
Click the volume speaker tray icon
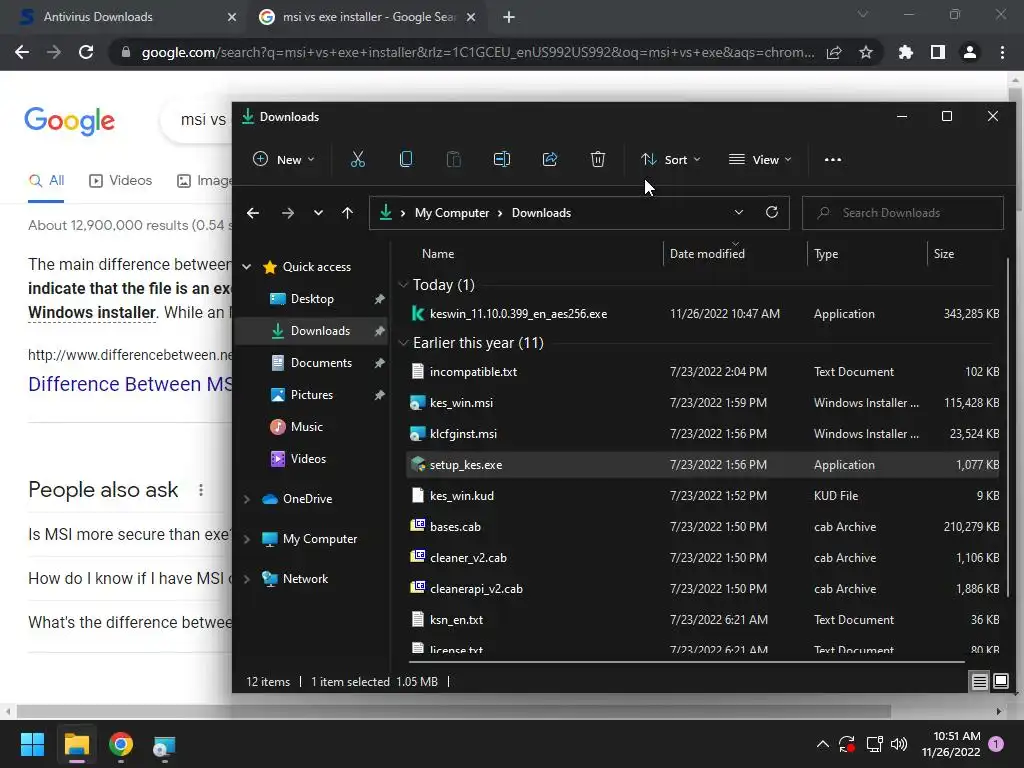899,744
